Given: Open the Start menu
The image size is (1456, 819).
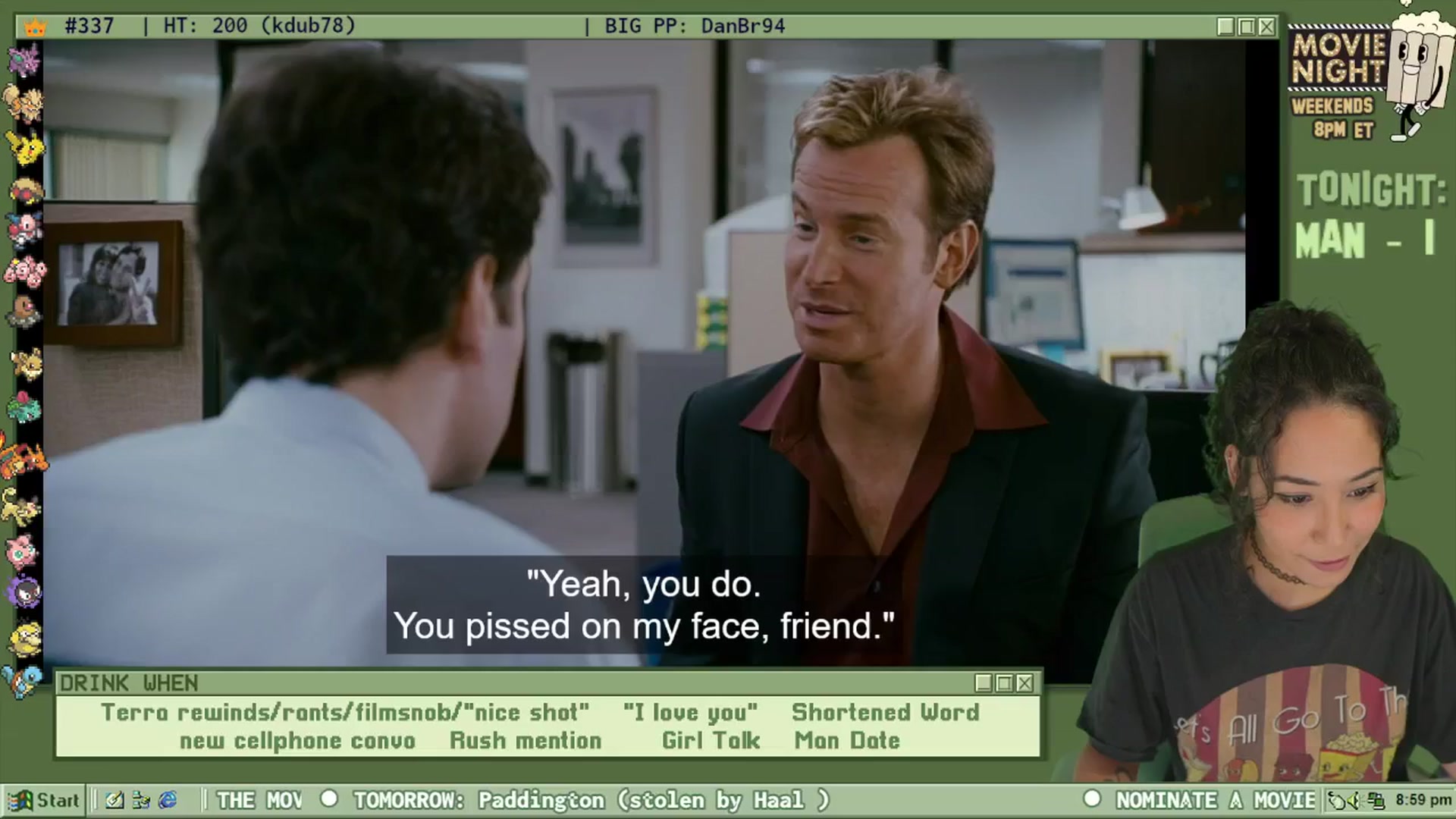Looking at the screenshot, I should pos(43,800).
